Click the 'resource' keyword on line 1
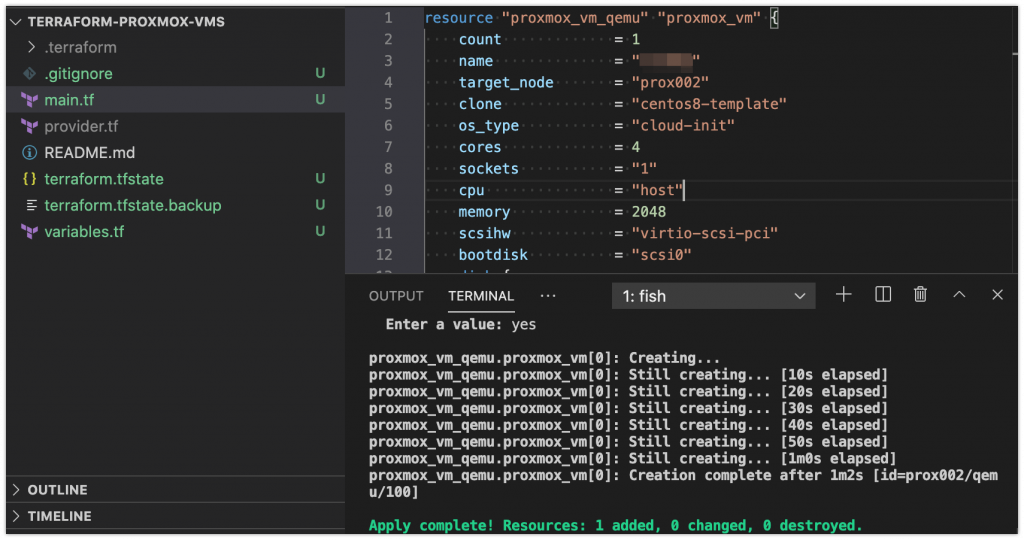Image resolution: width=1024 pixels, height=540 pixels. pyautogui.click(x=458, y=18)
